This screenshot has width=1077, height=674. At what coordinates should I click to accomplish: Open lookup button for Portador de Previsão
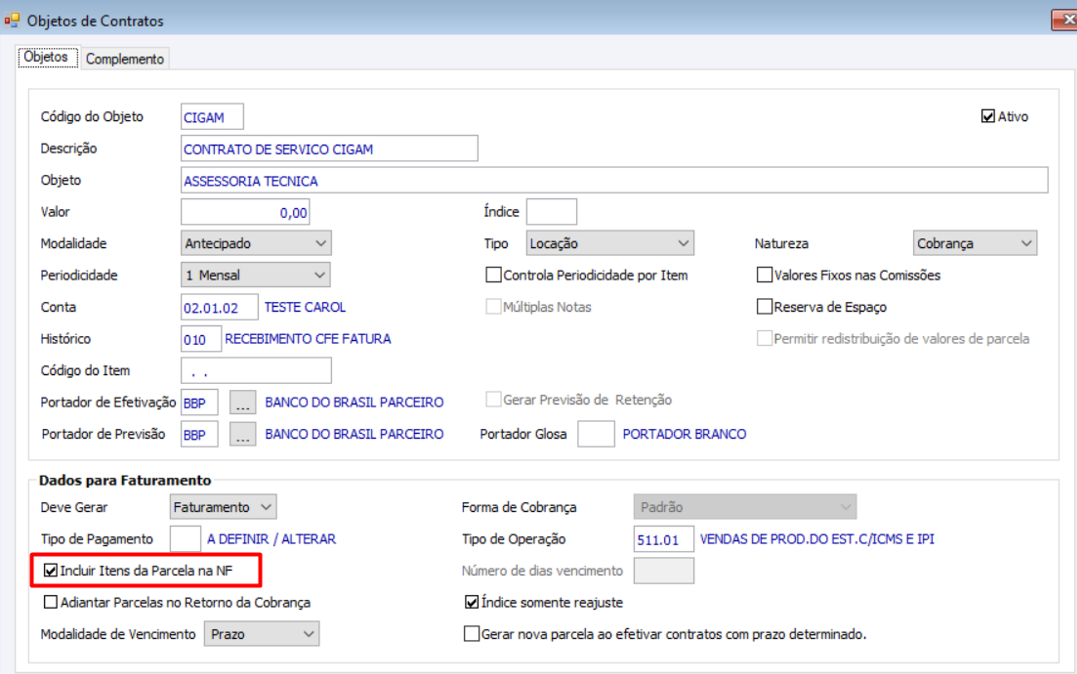pyautogui.click(x=242, y=434)
